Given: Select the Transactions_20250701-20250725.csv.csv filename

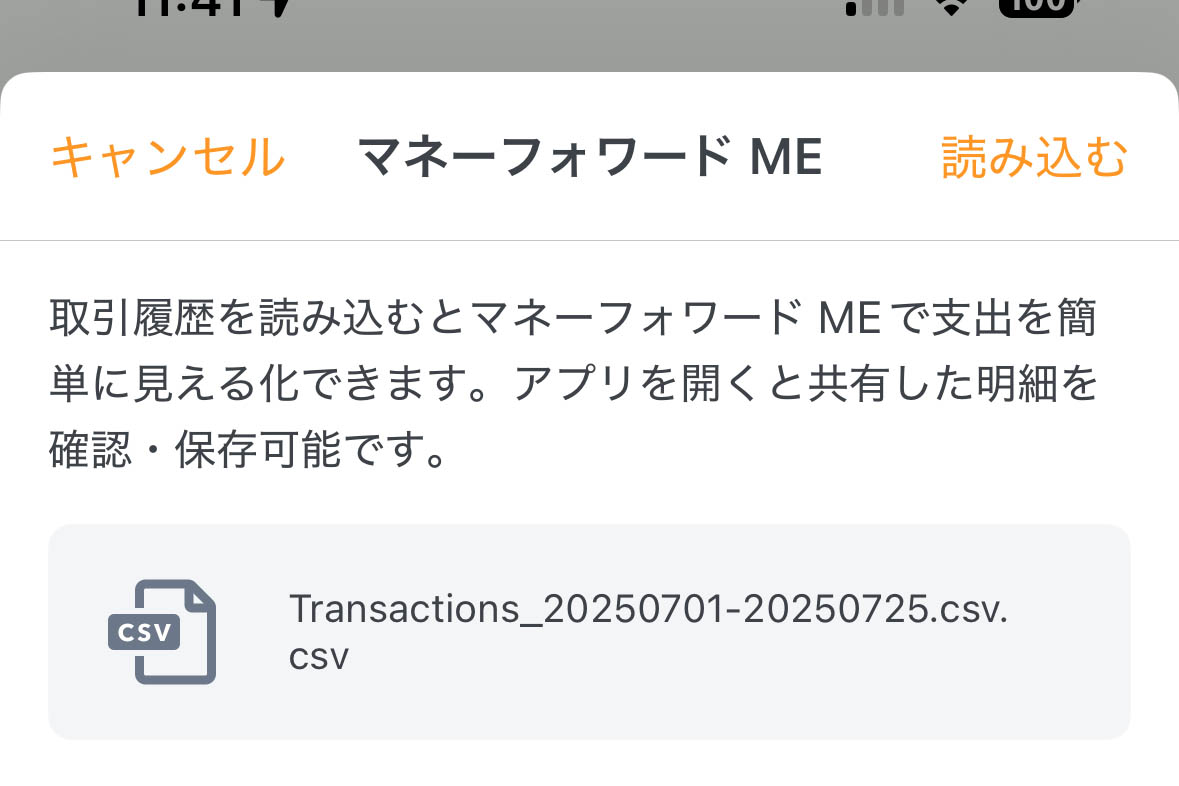Looking at the screenshot, I should (x=649, y=630).
